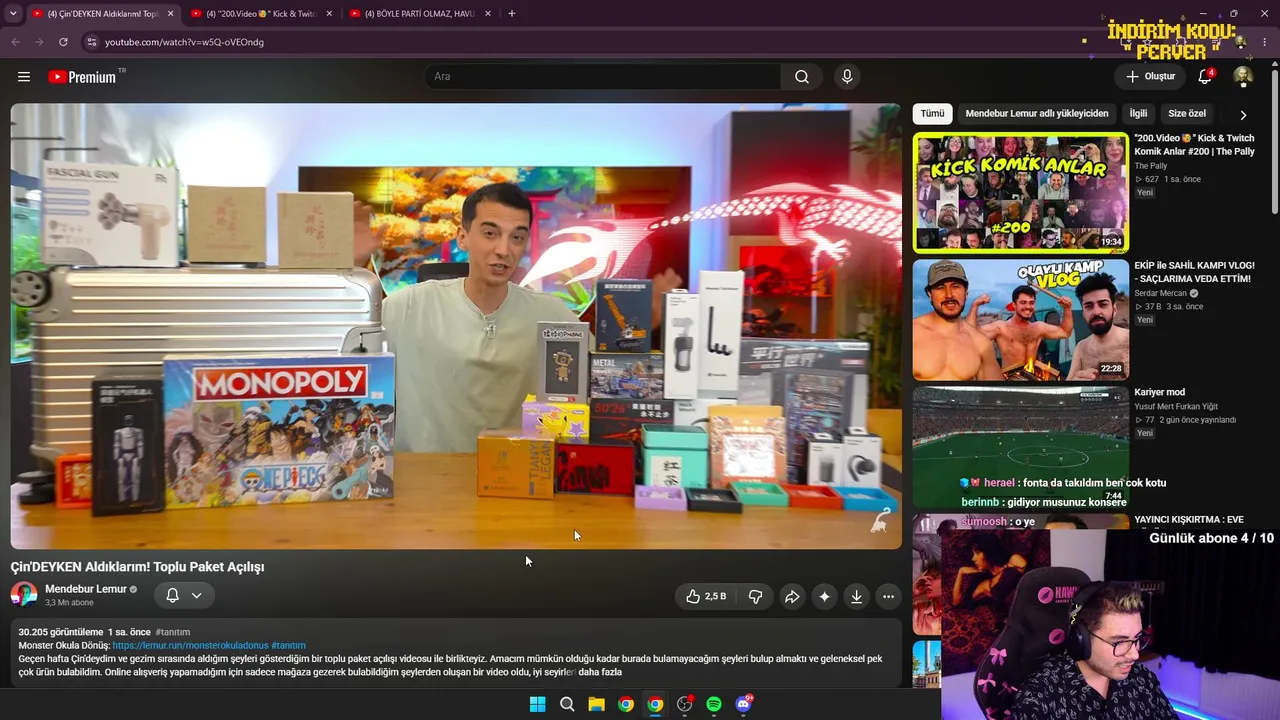
Task: Click the main video player
Action: coord(456,326)
